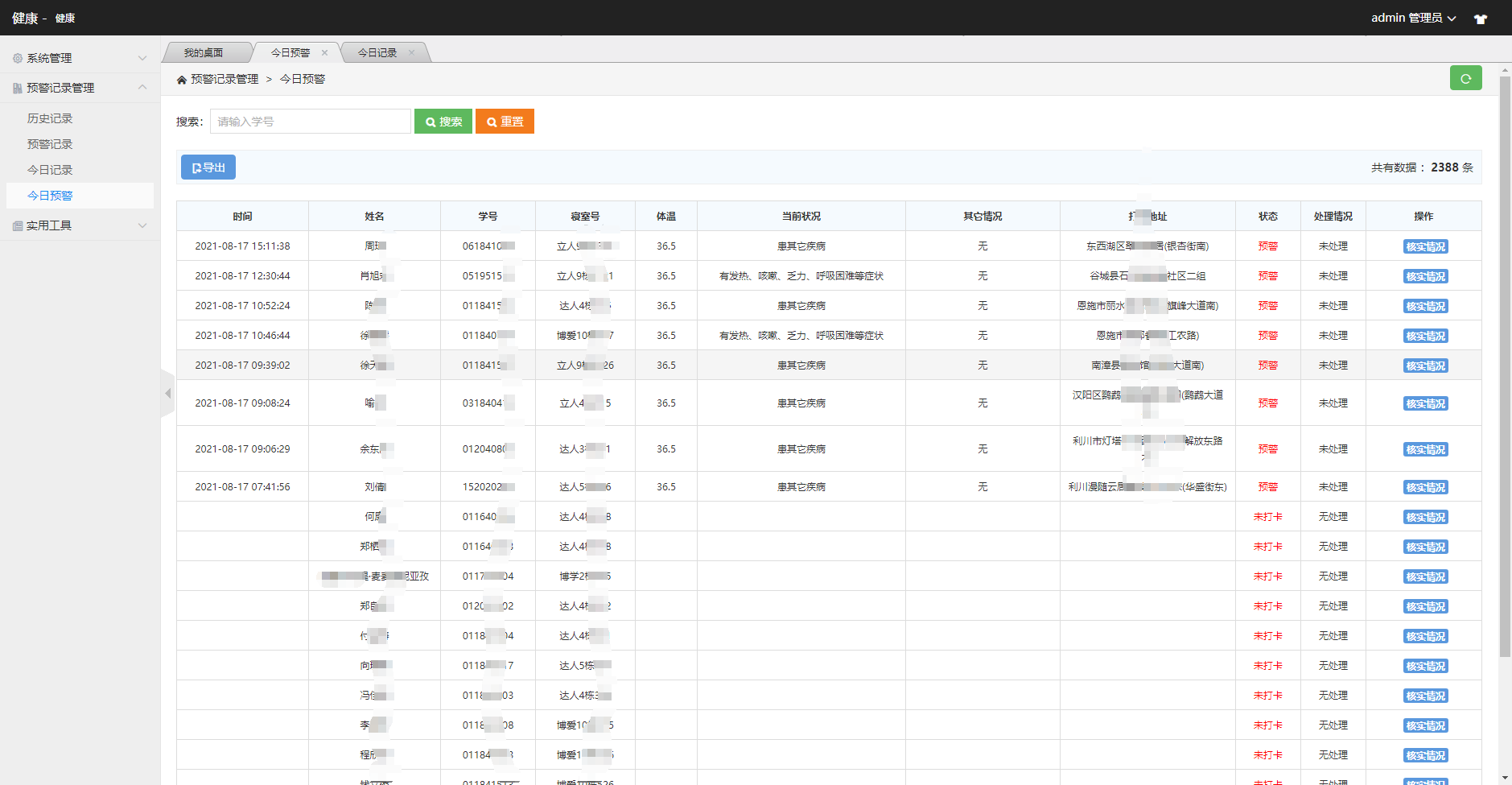Click 核实情况 for 07:41:56 row
Viewport: 1512px width, 785px height.
[x=1425, y=488]
